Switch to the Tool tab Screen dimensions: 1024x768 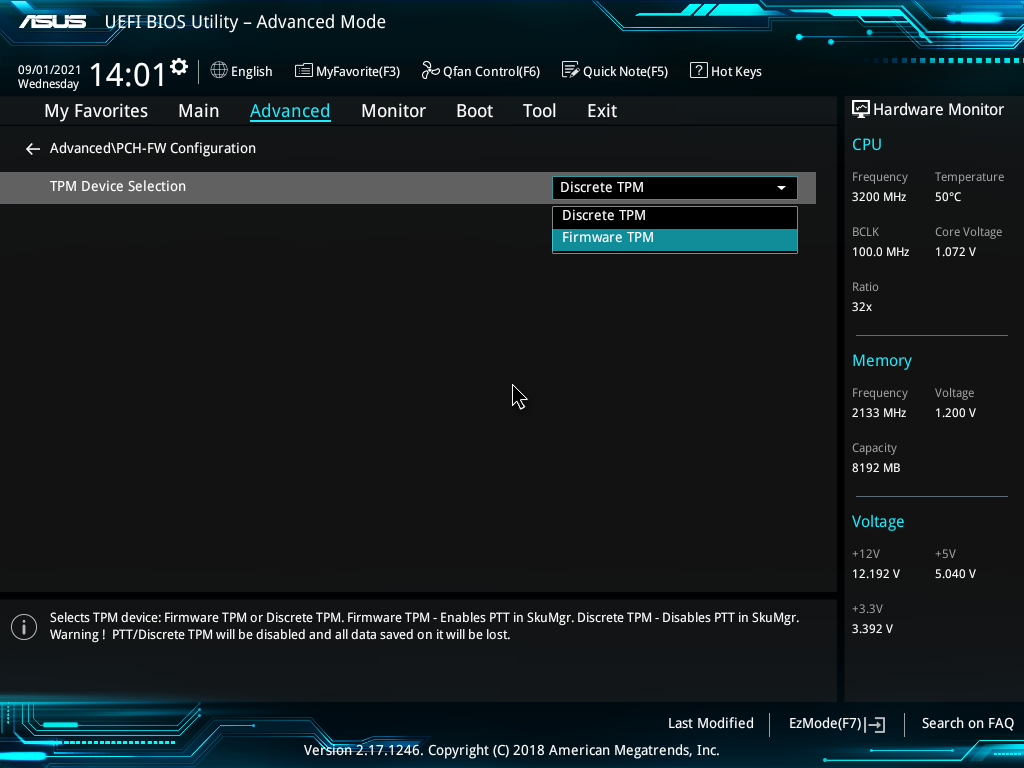tap(539, 110)
